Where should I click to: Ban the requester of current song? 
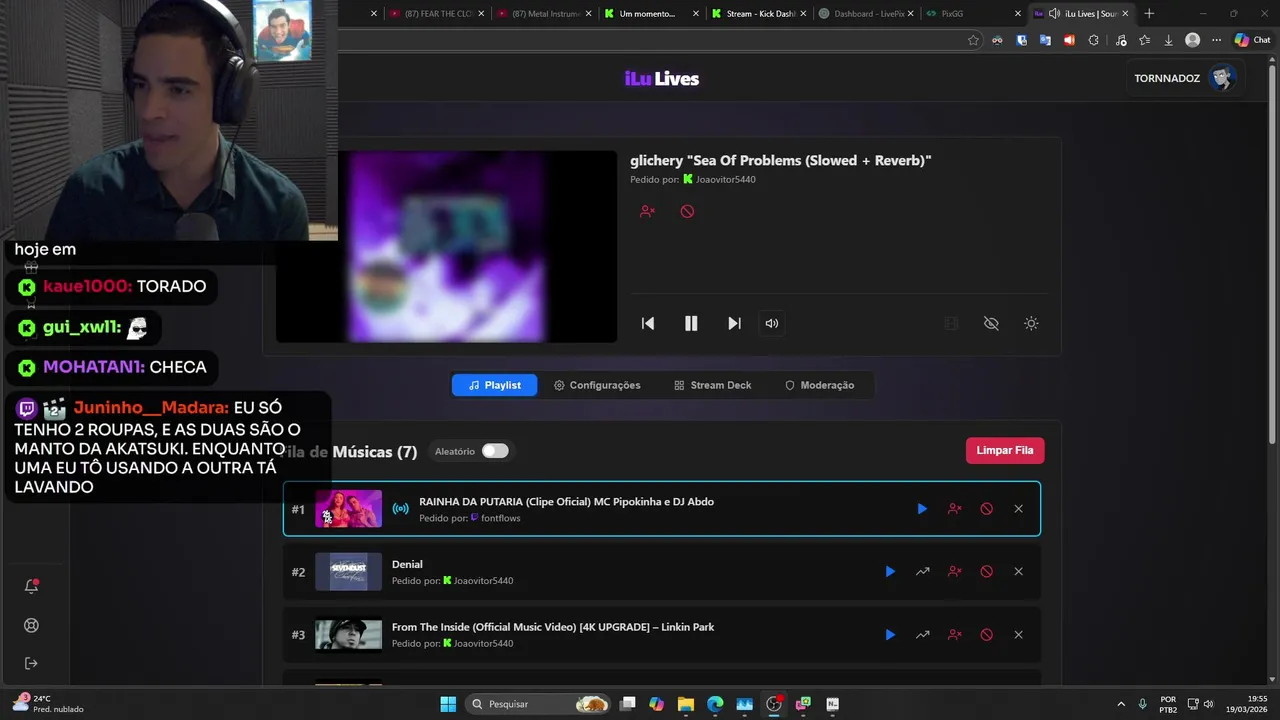point(647,211)
